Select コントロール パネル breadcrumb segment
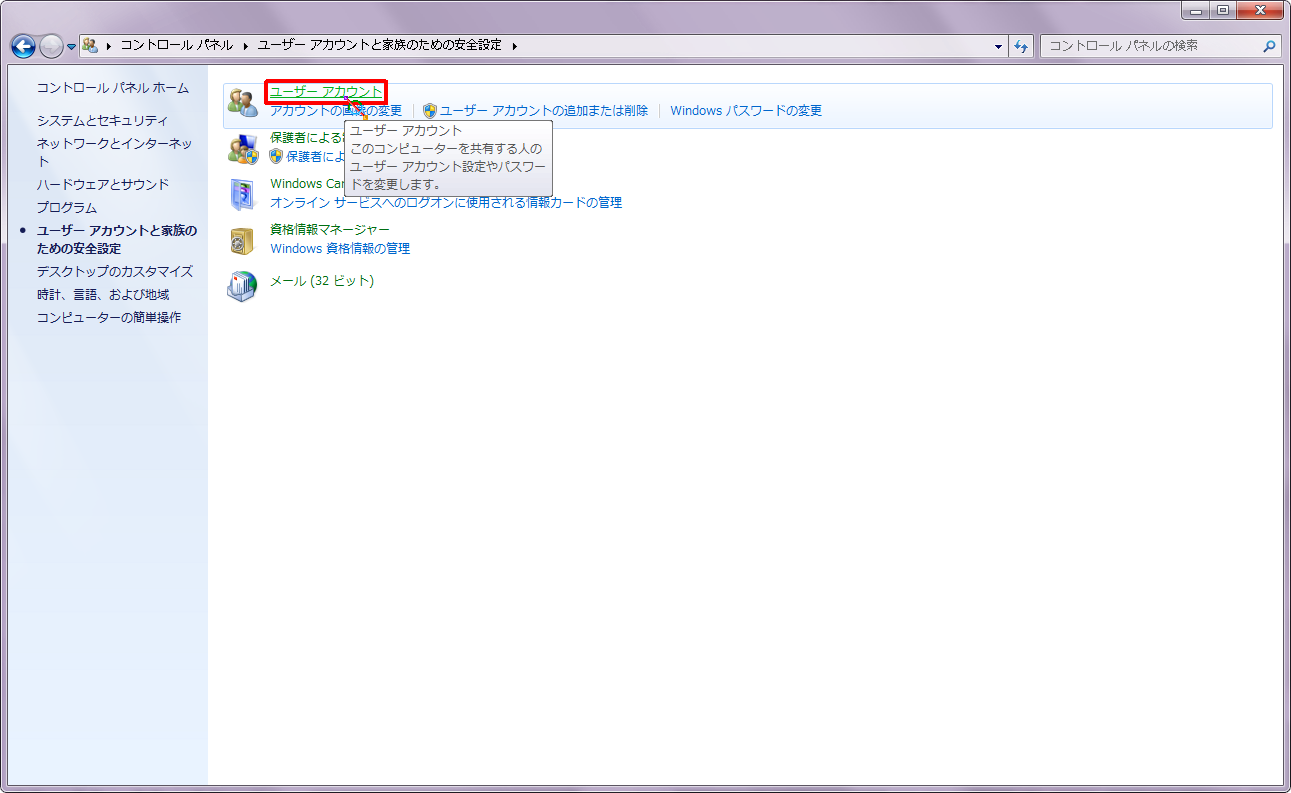The image size is (1291, 793). tap(176, 46)
